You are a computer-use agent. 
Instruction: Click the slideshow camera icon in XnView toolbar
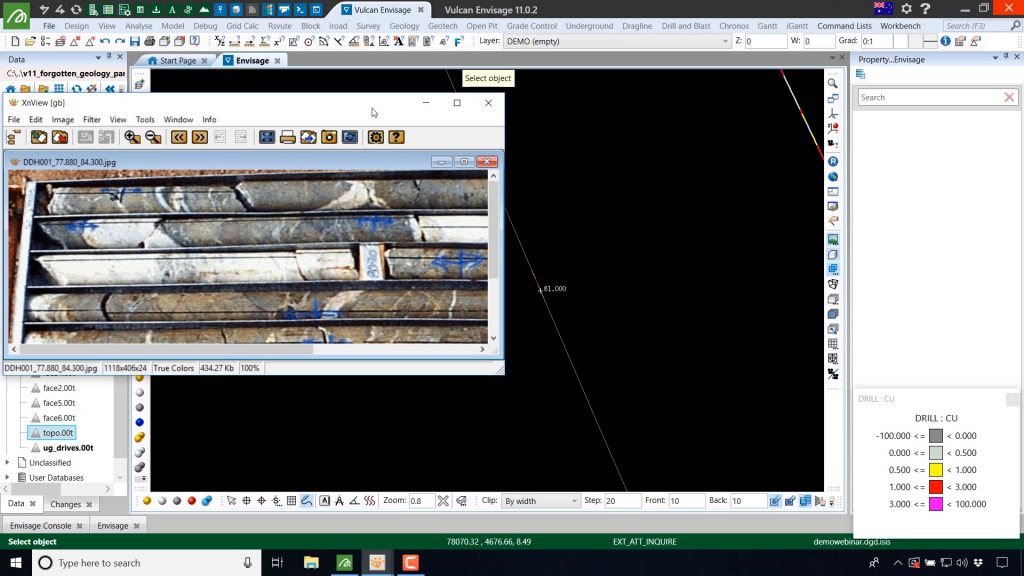click(x=330, y=137)
